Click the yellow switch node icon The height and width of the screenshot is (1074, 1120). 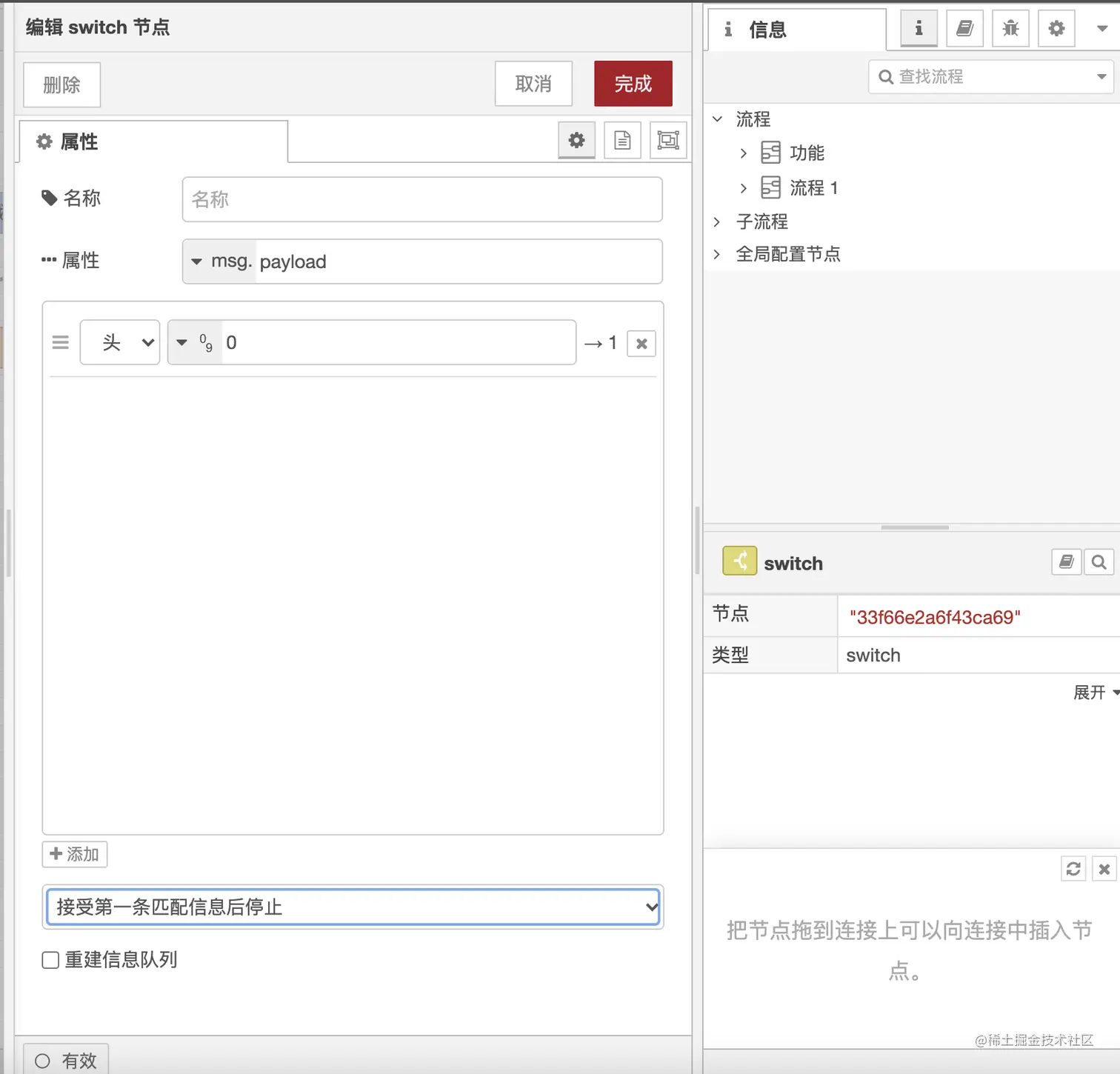pyautogui.click(x=739, y=561)
